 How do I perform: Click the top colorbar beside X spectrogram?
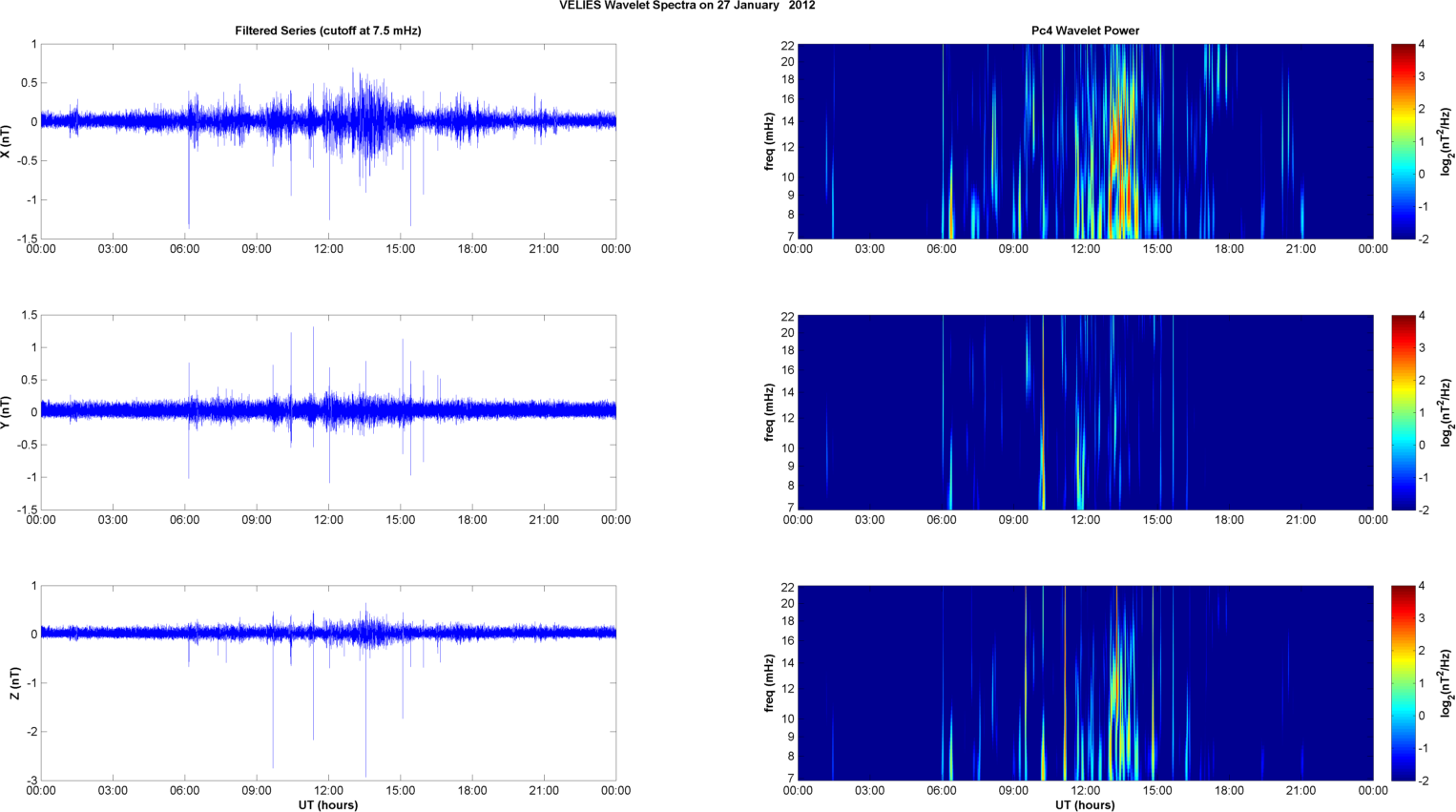pyautogui.click(x=1403, y=141)
